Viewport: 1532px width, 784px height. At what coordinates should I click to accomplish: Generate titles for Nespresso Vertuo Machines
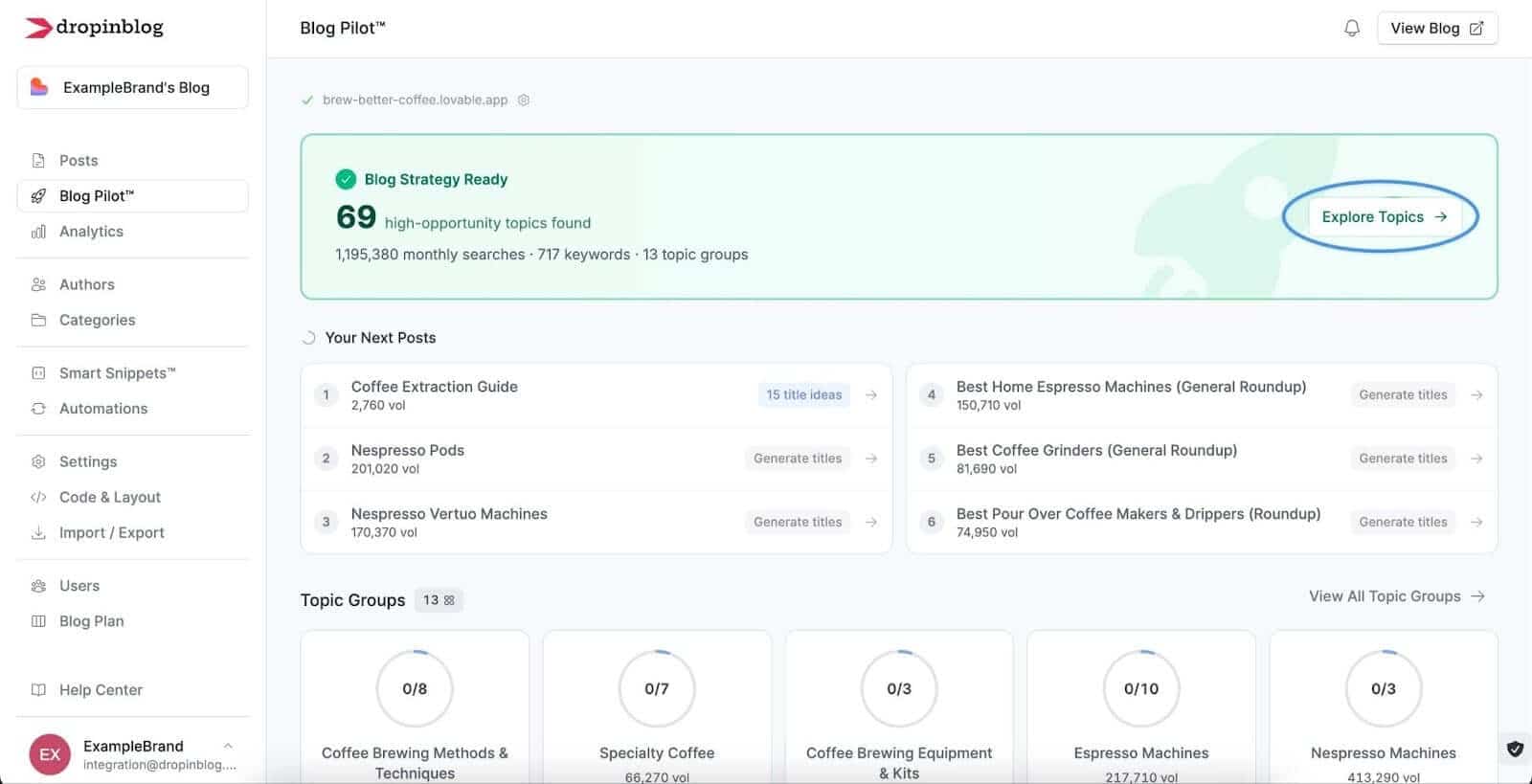click(797, 522)
